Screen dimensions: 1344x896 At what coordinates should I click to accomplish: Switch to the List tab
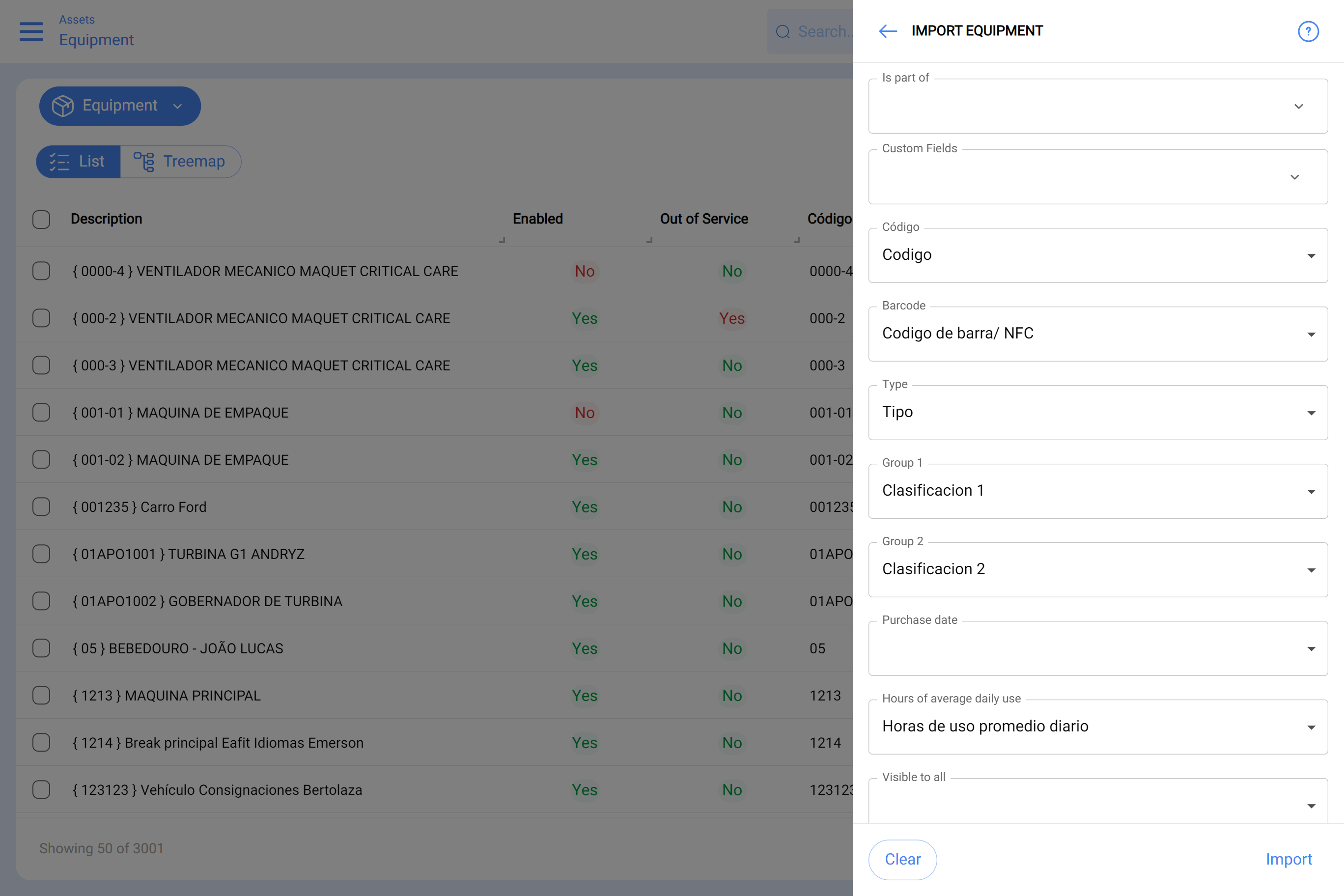click(x=78, y=162)
